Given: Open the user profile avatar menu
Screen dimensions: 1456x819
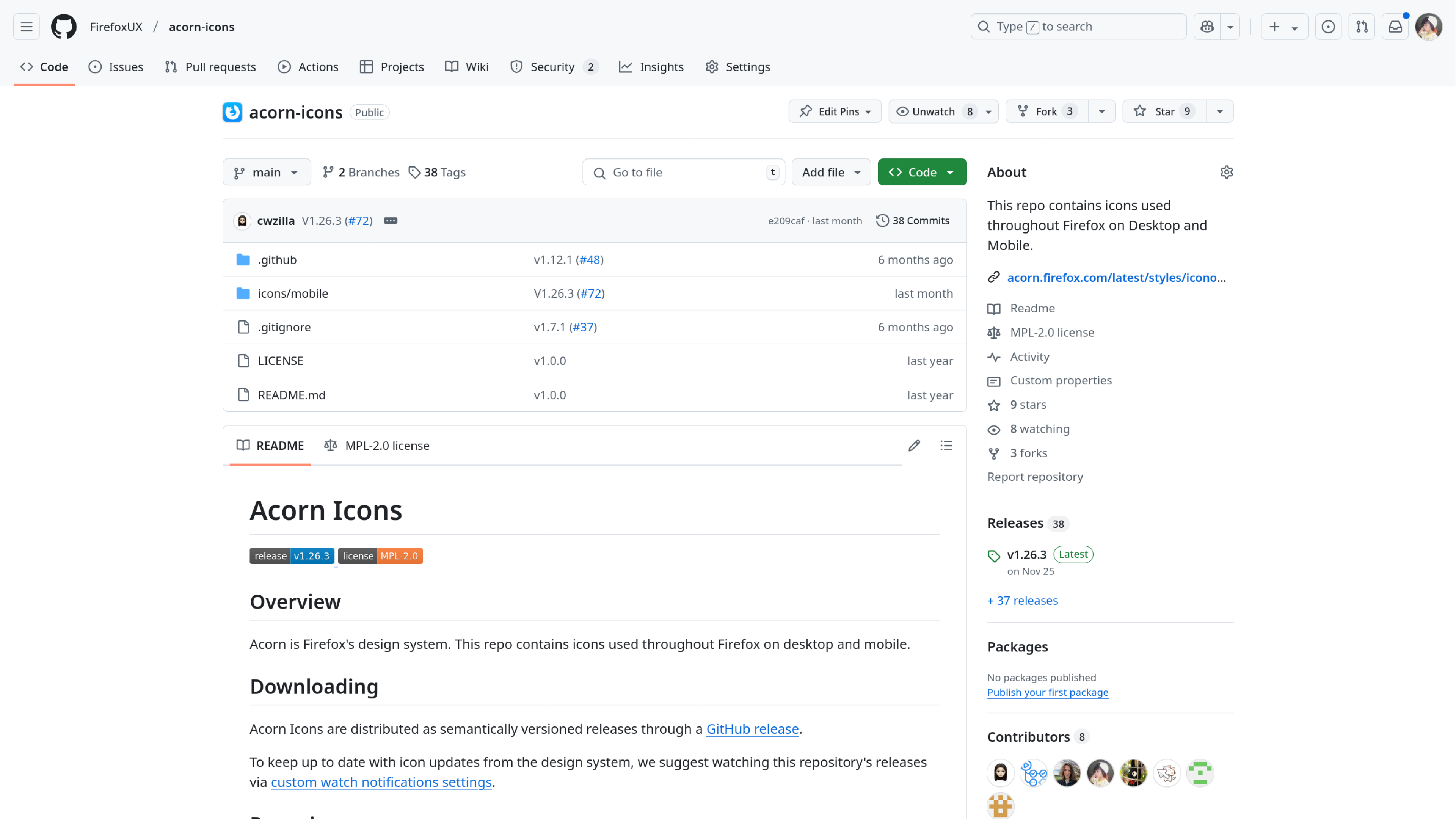Looking at the screenshot, I should point(1429,27).
